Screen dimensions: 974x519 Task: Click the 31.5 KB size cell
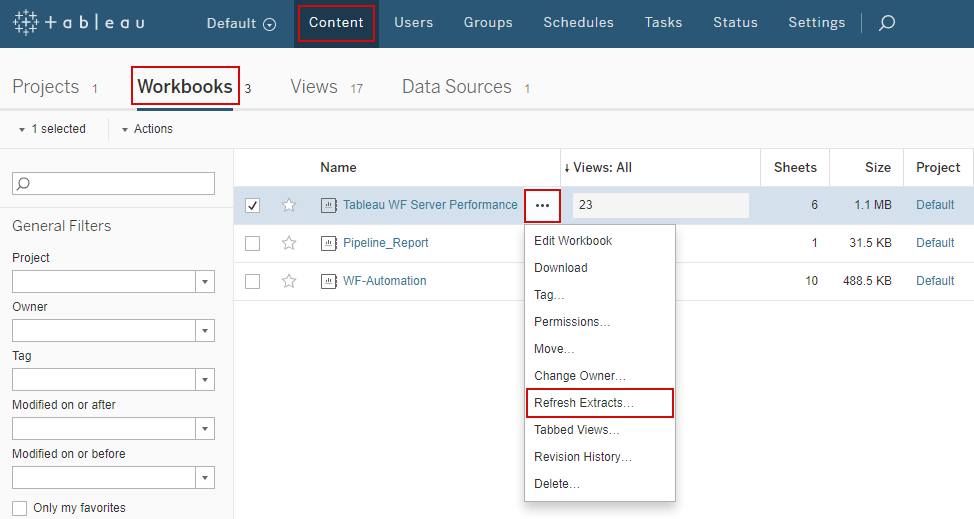point(870,243)
